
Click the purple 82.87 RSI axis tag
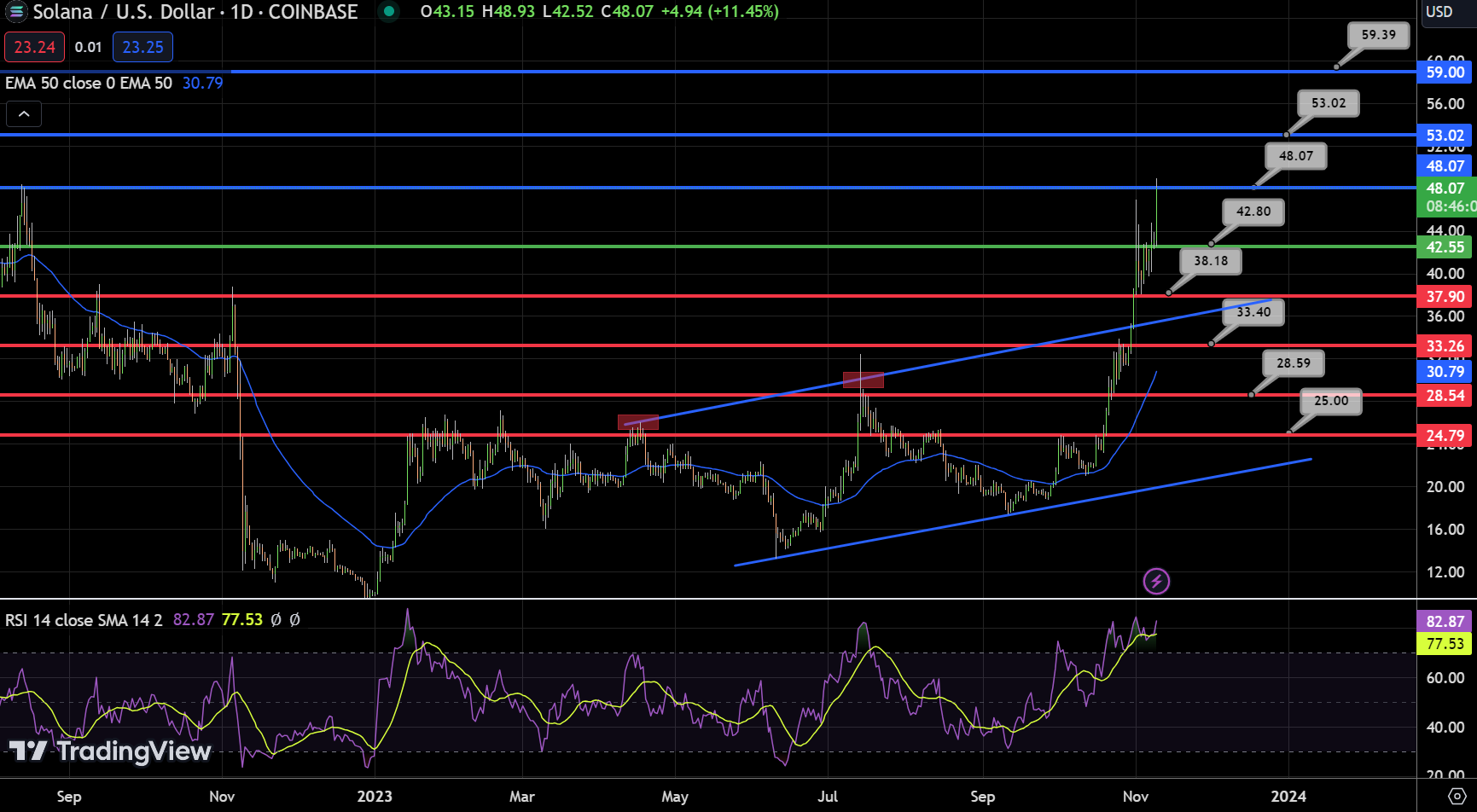[1445, 622]
